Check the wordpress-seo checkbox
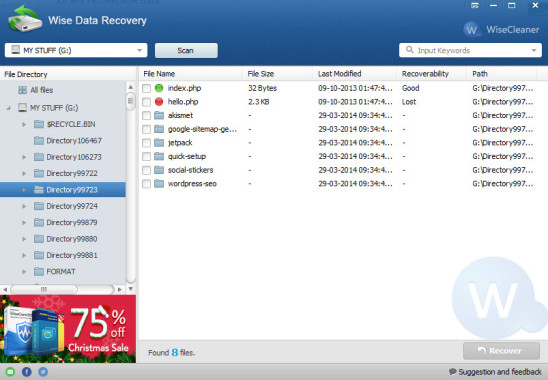Image resolution: width=548 pixels, height=380 pixels. (146, 184)
